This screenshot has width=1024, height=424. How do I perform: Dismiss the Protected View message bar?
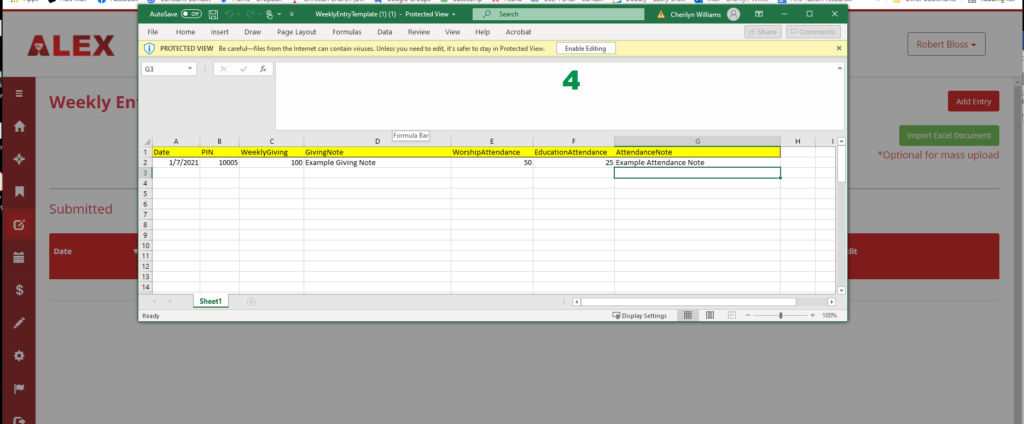pos(839,48)
